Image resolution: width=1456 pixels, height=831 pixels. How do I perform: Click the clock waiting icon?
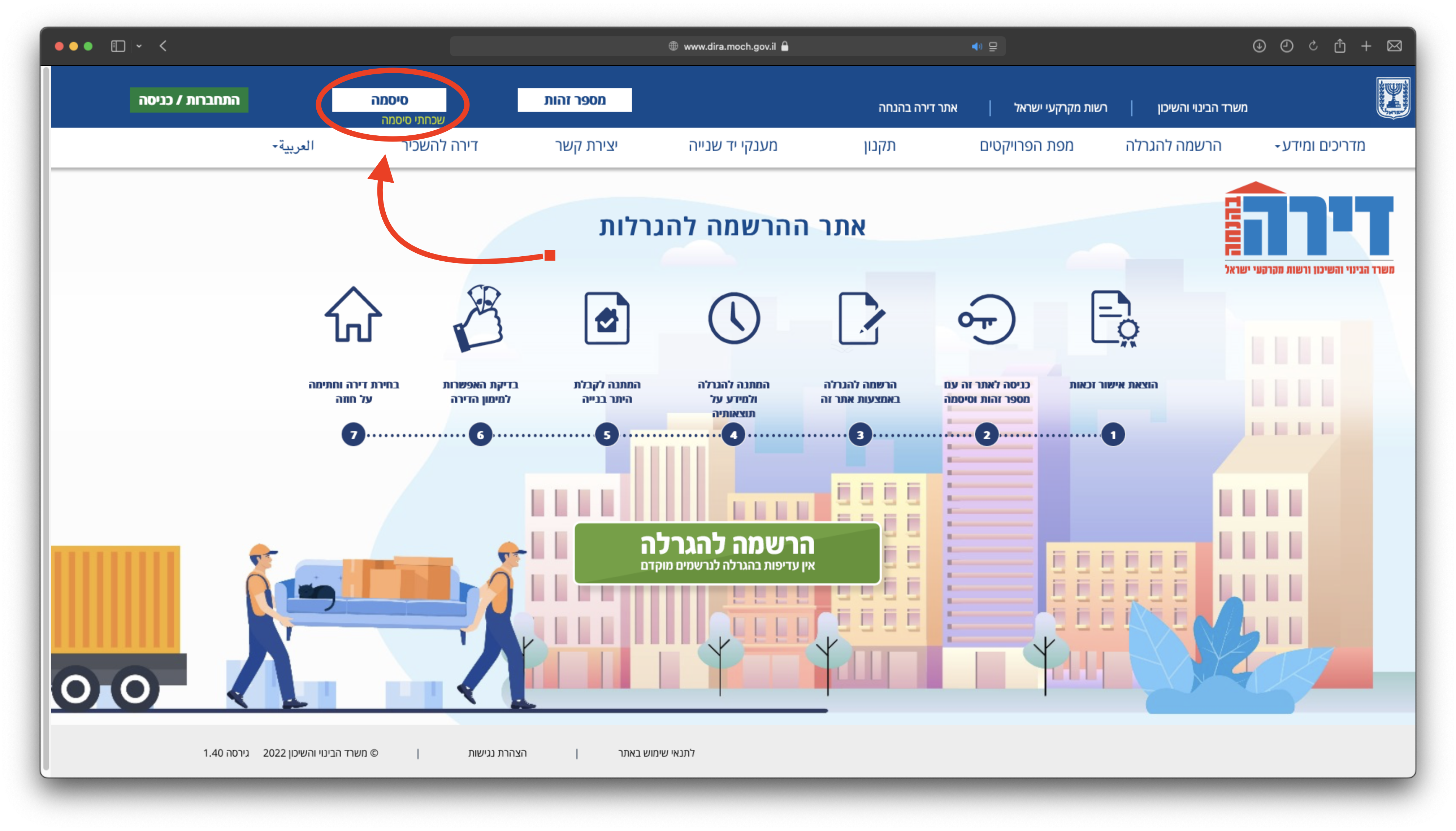coord(734,318)
